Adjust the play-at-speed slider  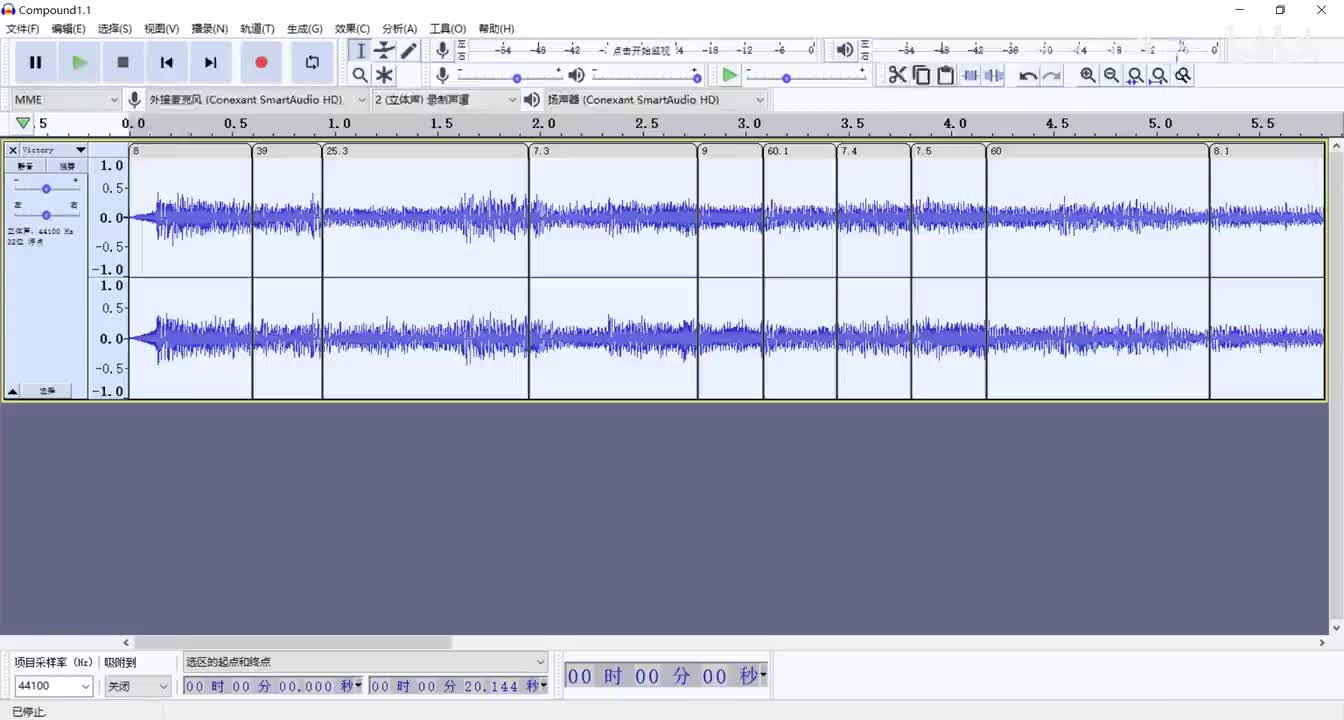[x=806, y=75]
